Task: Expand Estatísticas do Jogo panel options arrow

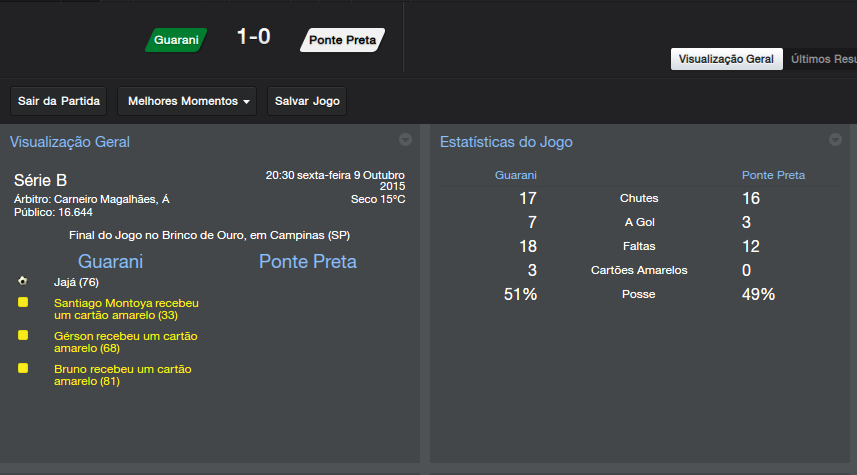Action: click(x=835, y=140)
